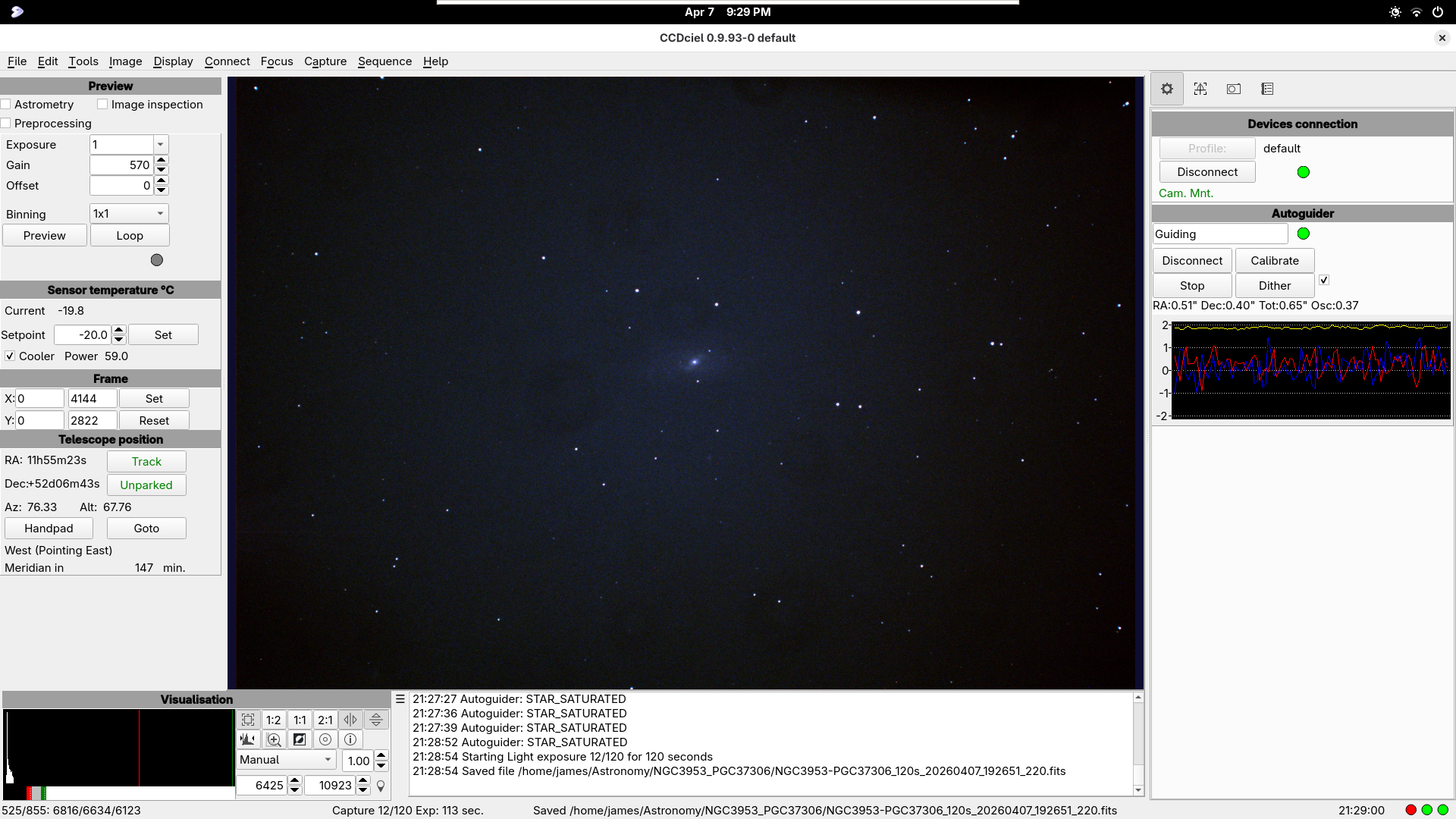This screenshot has width=1456, height=819.
Task: Click the bullseye crosshair icon
Action: click(x=325, y=739)
